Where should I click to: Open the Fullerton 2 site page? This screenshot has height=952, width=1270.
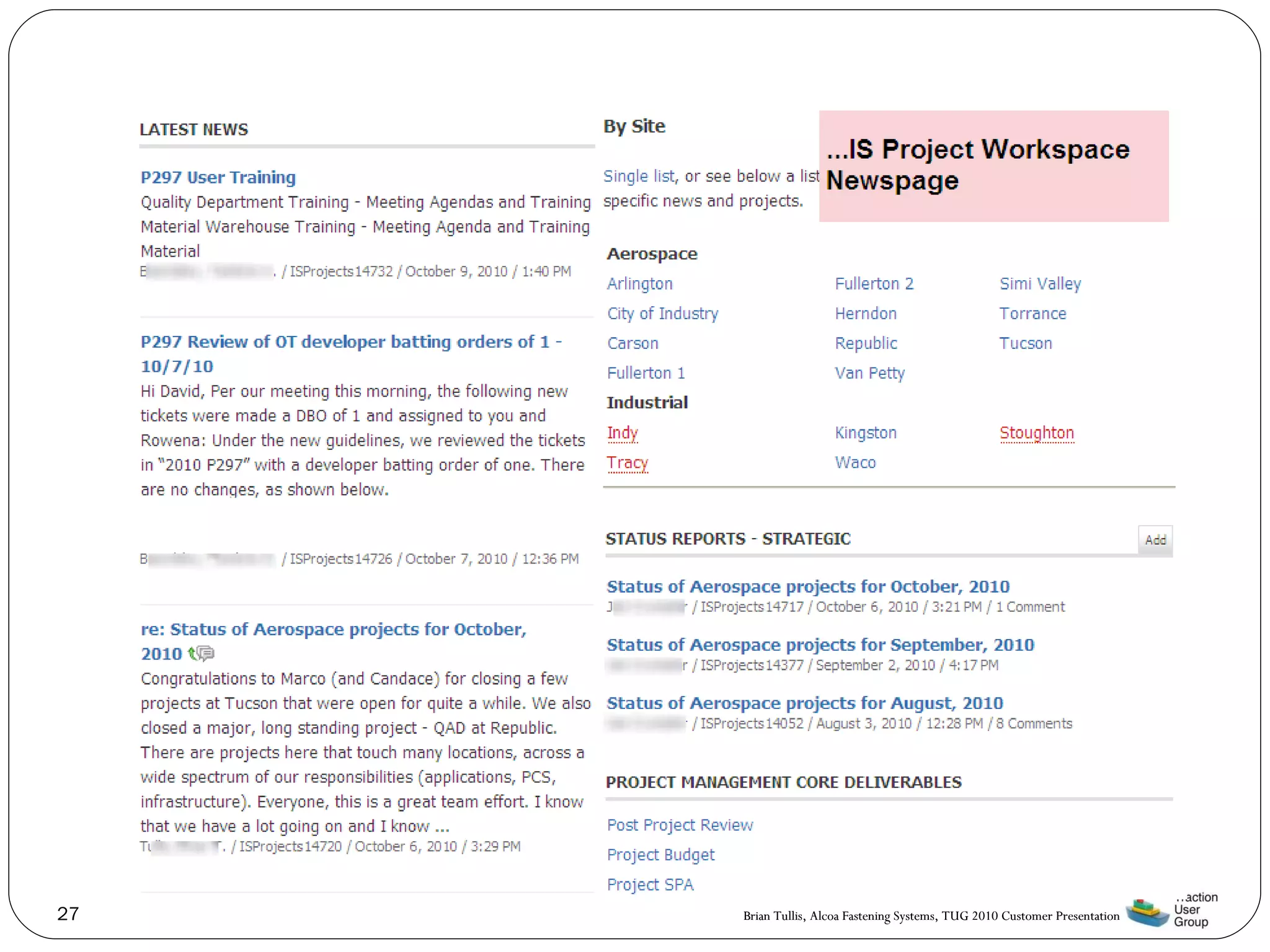[x=874, y=284]
